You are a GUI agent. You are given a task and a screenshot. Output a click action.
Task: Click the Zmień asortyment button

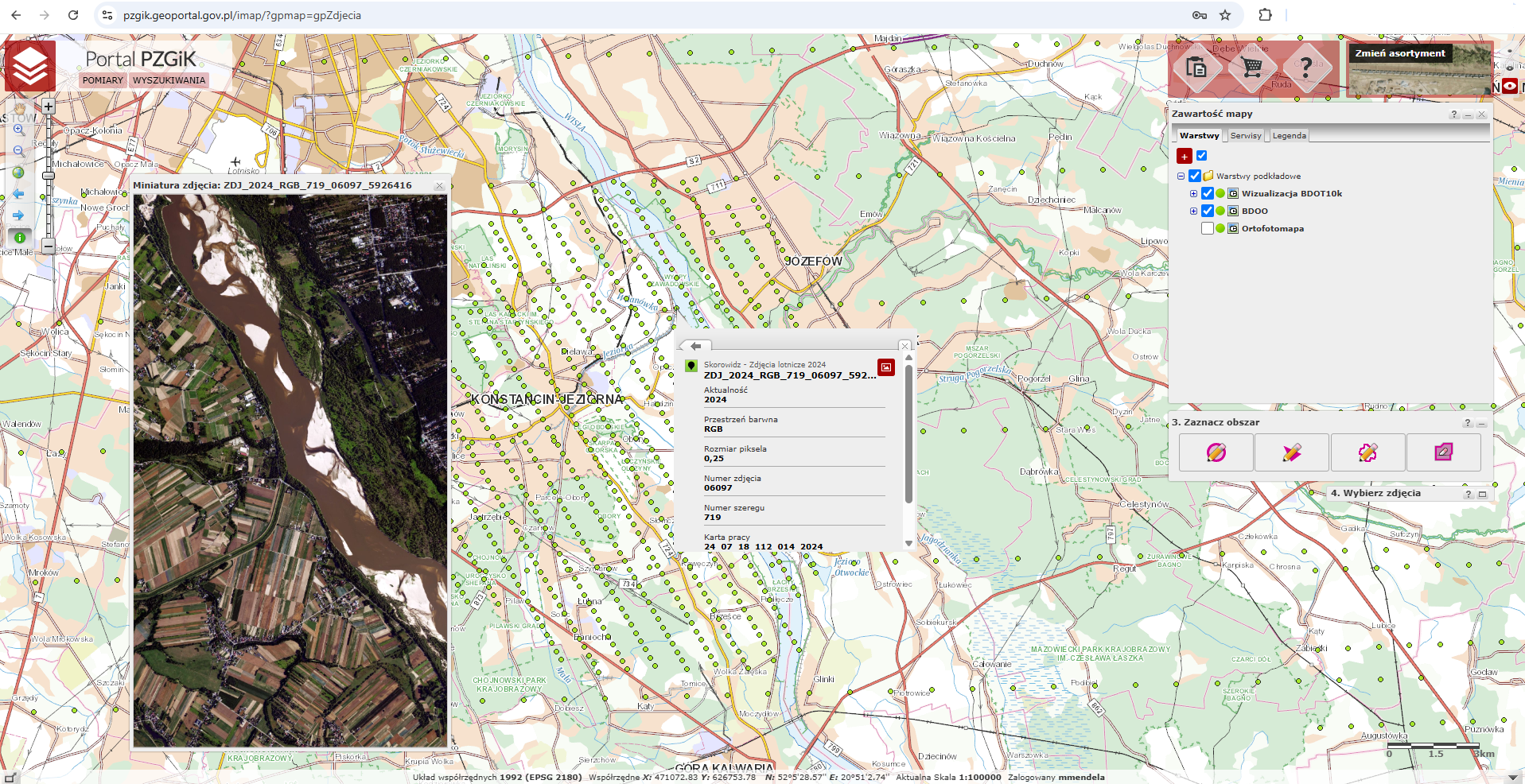(1400, 53)
